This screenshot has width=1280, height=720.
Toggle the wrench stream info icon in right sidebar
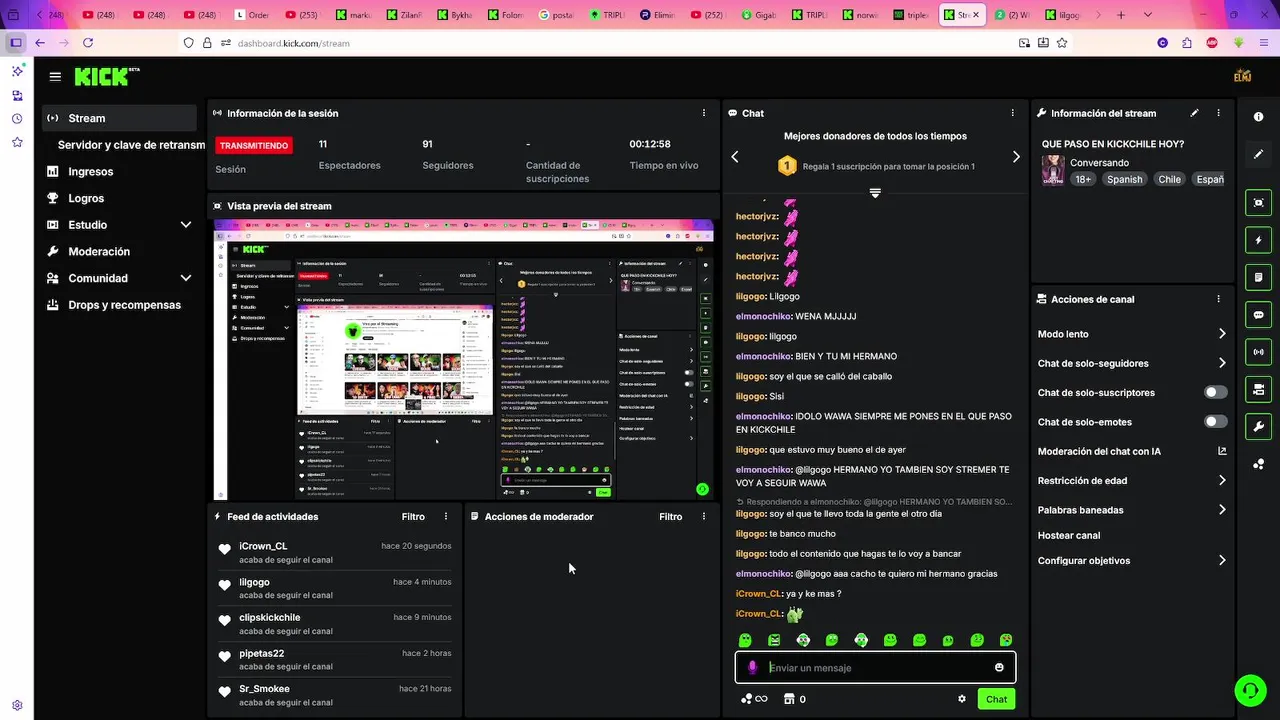tap(1258, 426)
